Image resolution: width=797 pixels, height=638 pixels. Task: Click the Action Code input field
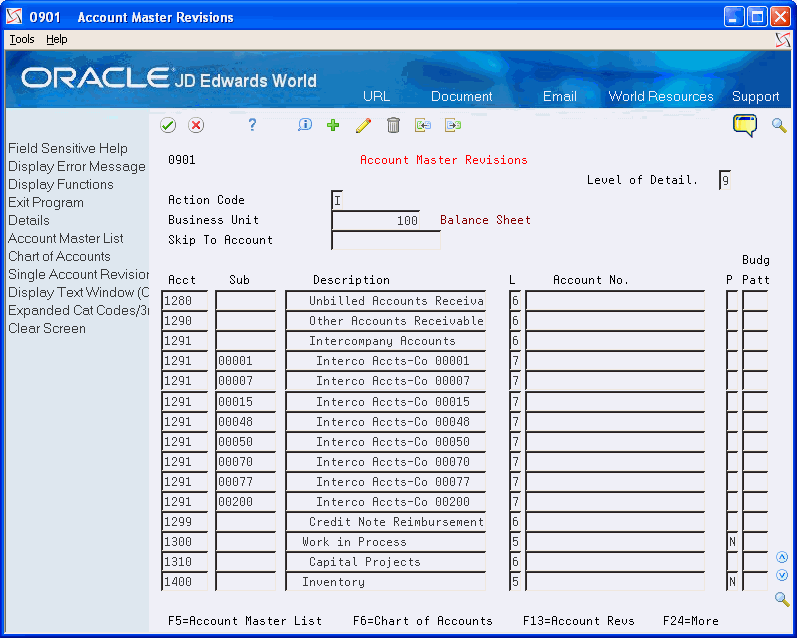click(337, 200)
